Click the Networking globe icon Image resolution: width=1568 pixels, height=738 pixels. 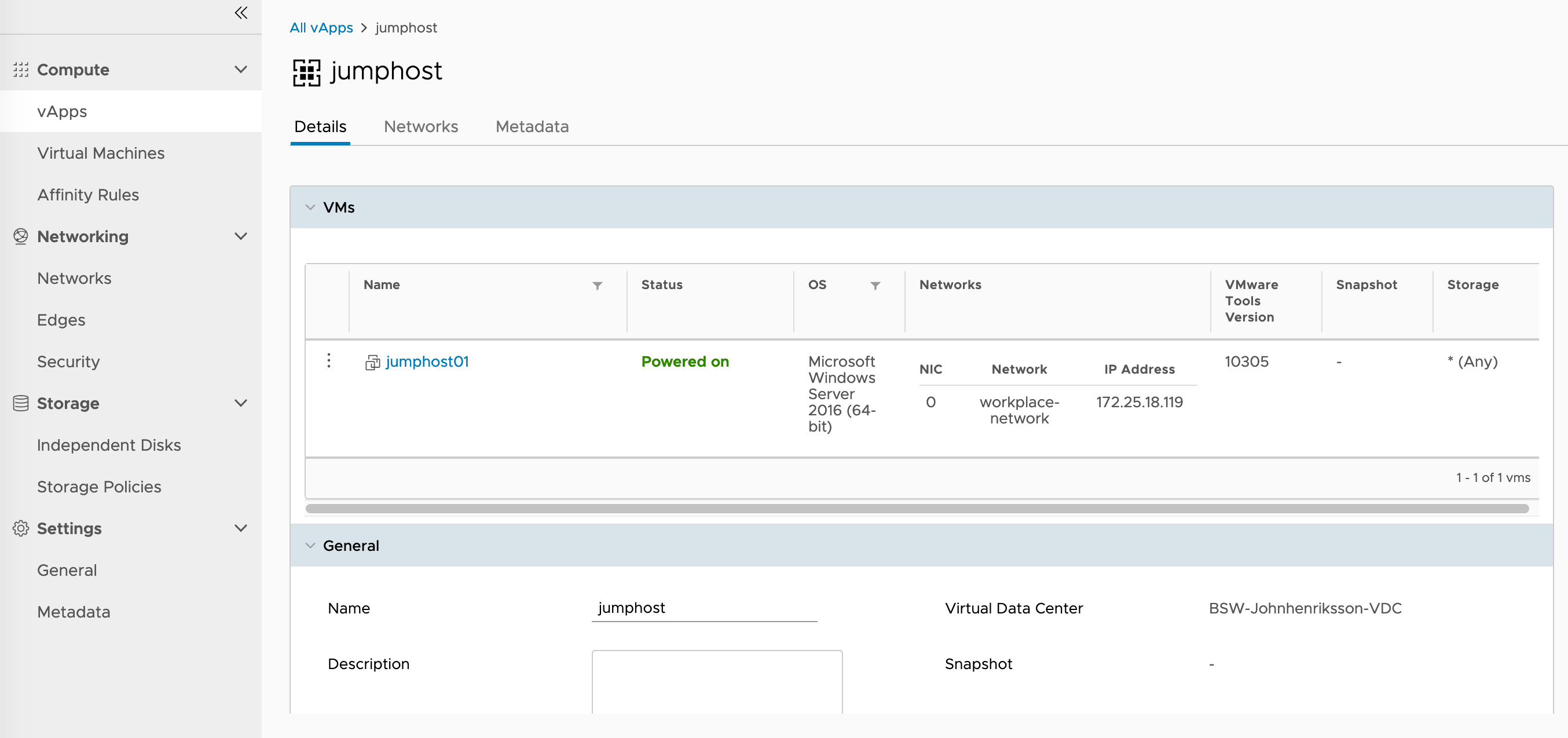[21, 236]
